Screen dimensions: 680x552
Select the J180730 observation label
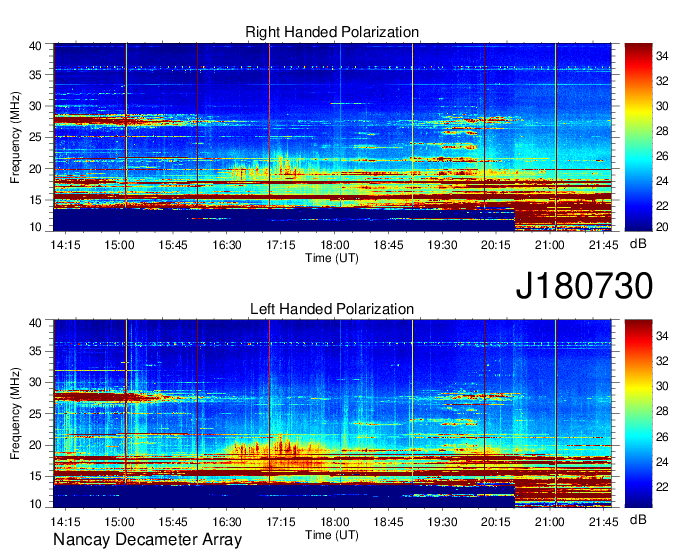(x=584, y=286)
